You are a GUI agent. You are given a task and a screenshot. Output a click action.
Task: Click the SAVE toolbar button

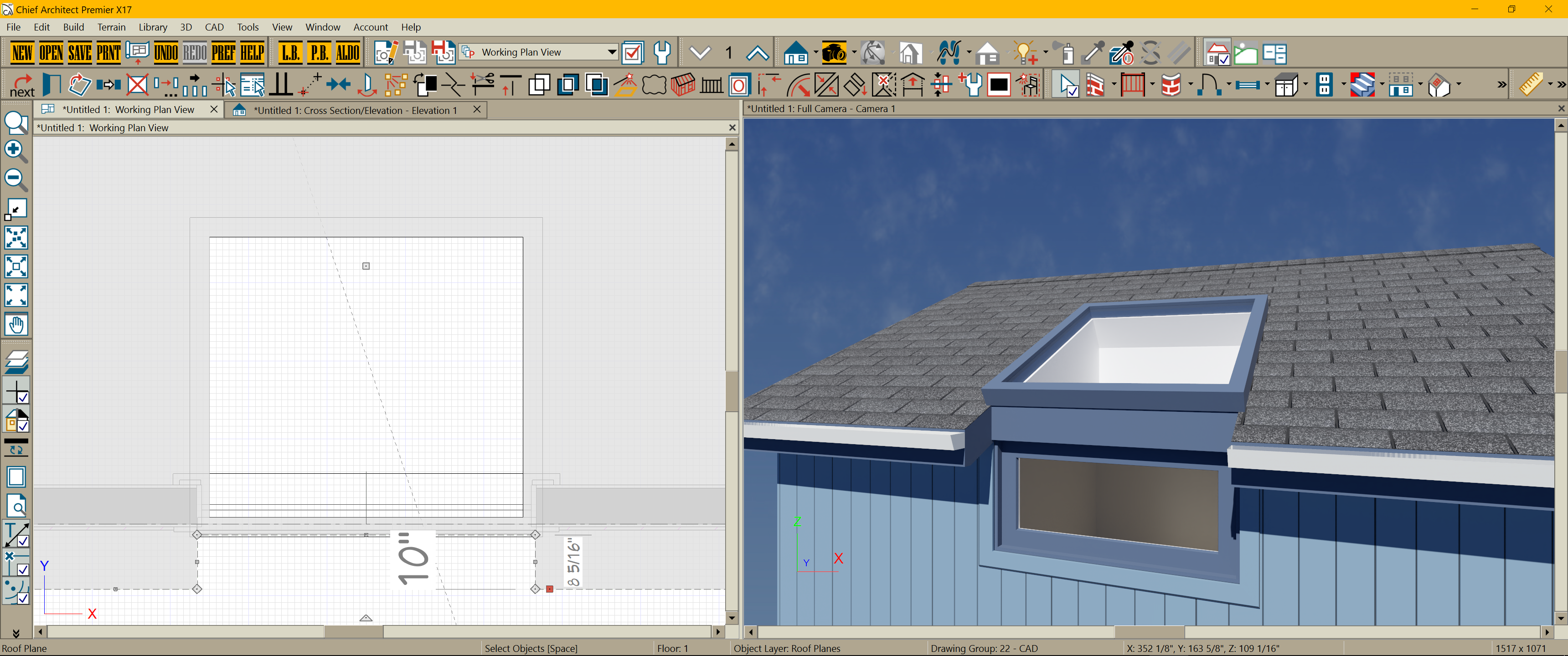pos(80,53)
